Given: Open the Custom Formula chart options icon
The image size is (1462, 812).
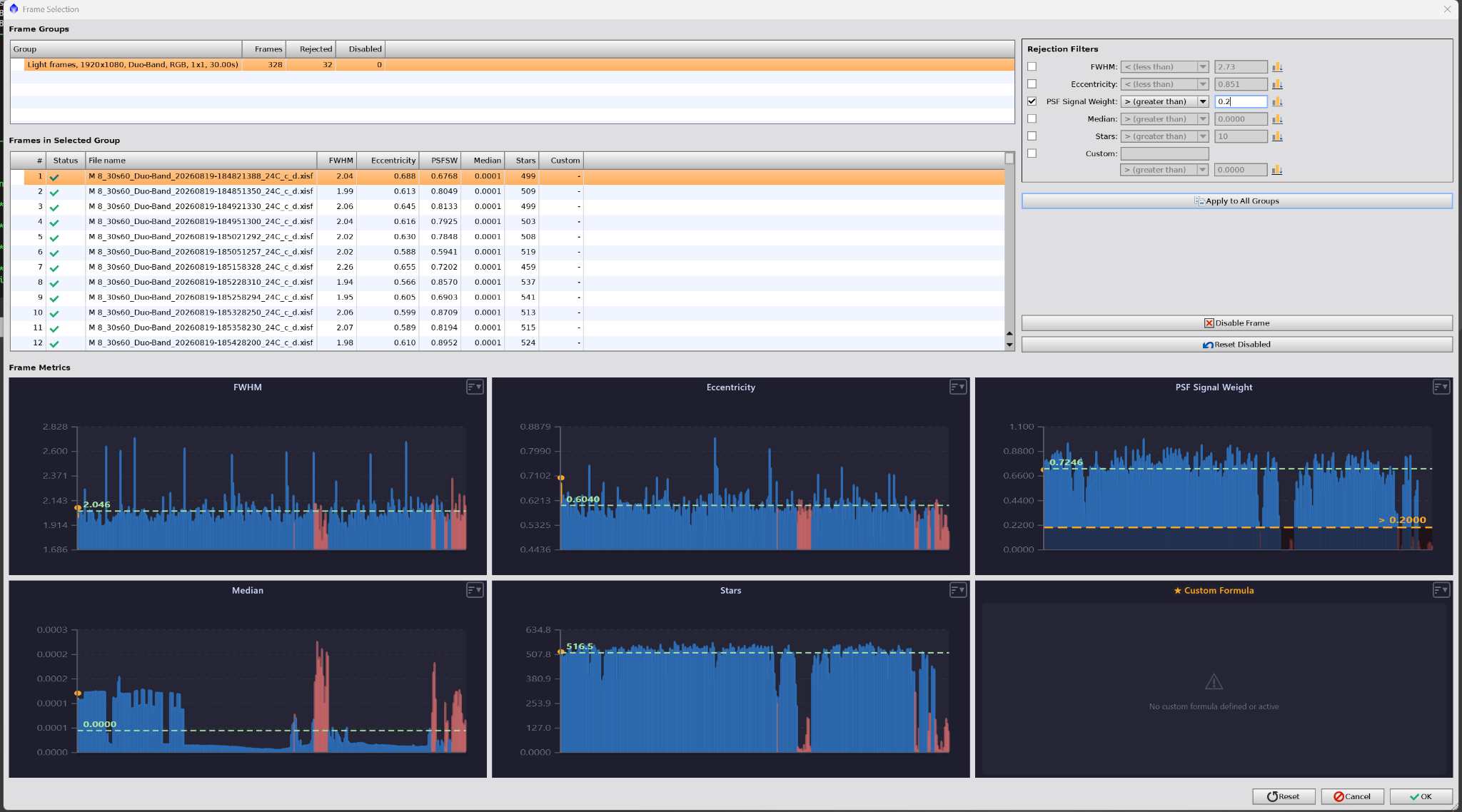Looking at the screenshot, I should coord(1441,590).
